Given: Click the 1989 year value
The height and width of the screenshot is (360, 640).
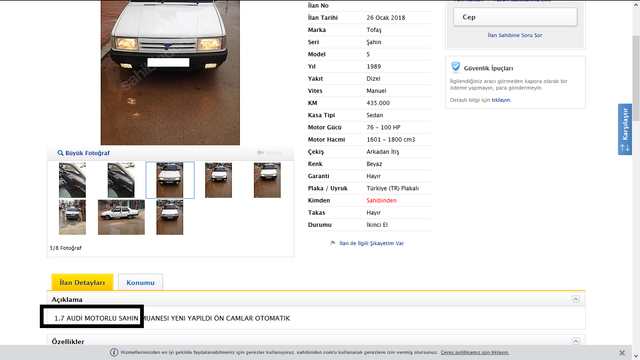Looking at the screenshot, I should point(373,67).
